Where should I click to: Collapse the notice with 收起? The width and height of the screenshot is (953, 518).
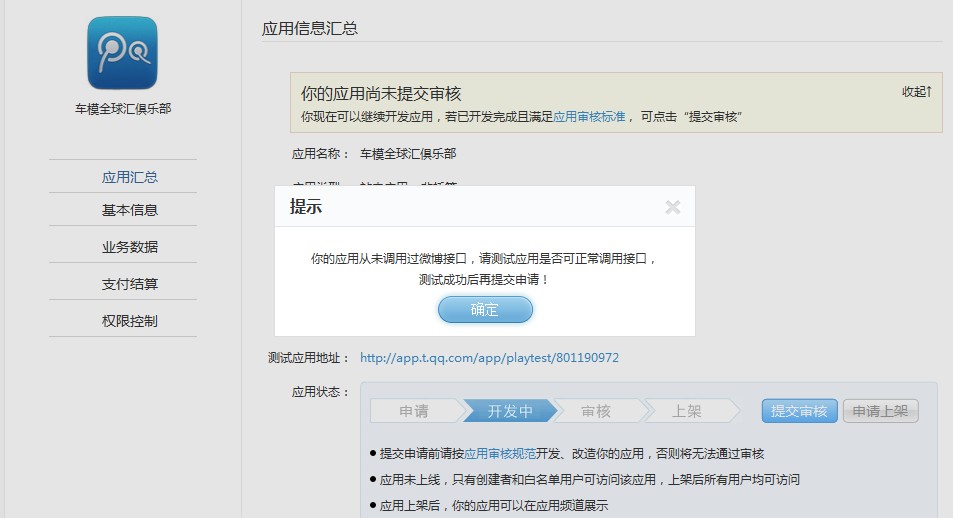coord(917,92)
